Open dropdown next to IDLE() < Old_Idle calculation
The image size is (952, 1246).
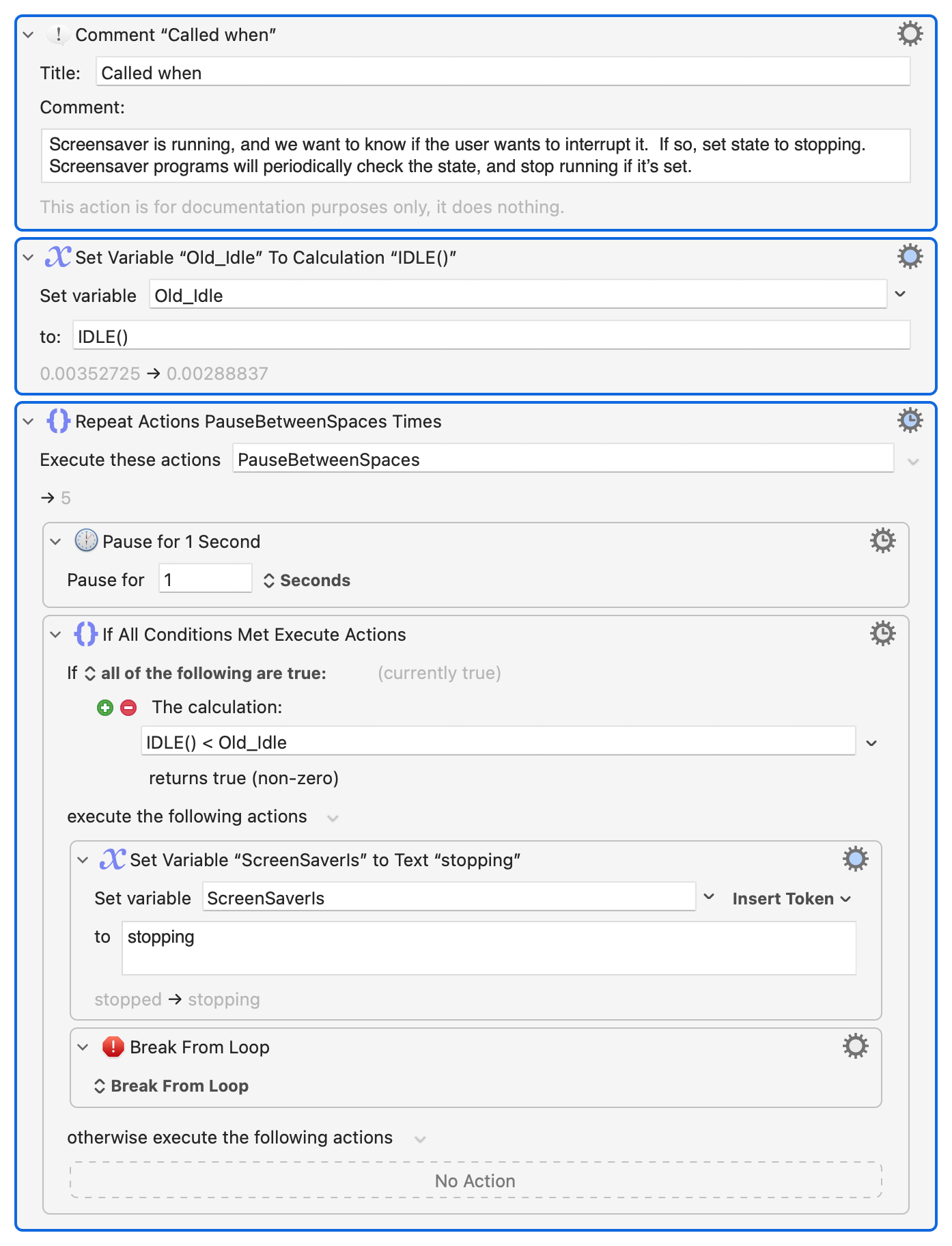click(871, 743)
